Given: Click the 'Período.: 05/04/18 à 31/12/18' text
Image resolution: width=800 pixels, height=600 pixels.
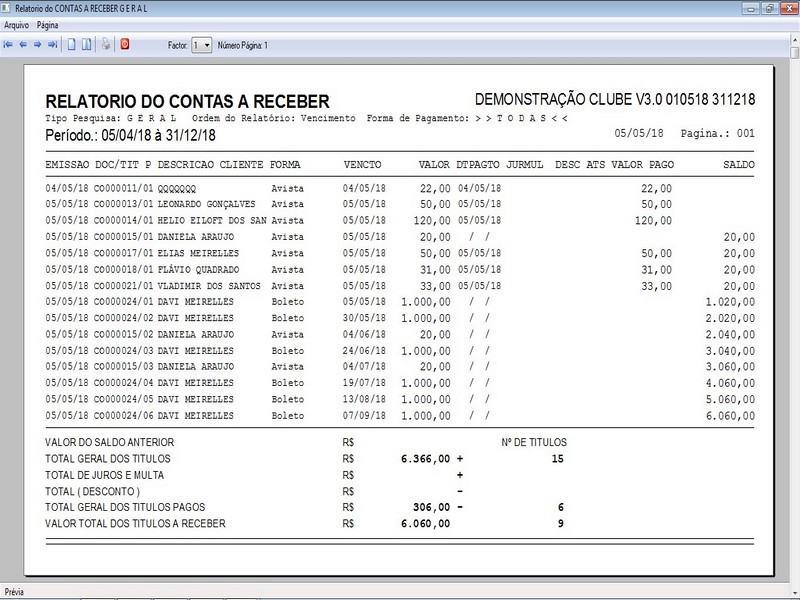Looking at the screenshot, I should point(131,135).
